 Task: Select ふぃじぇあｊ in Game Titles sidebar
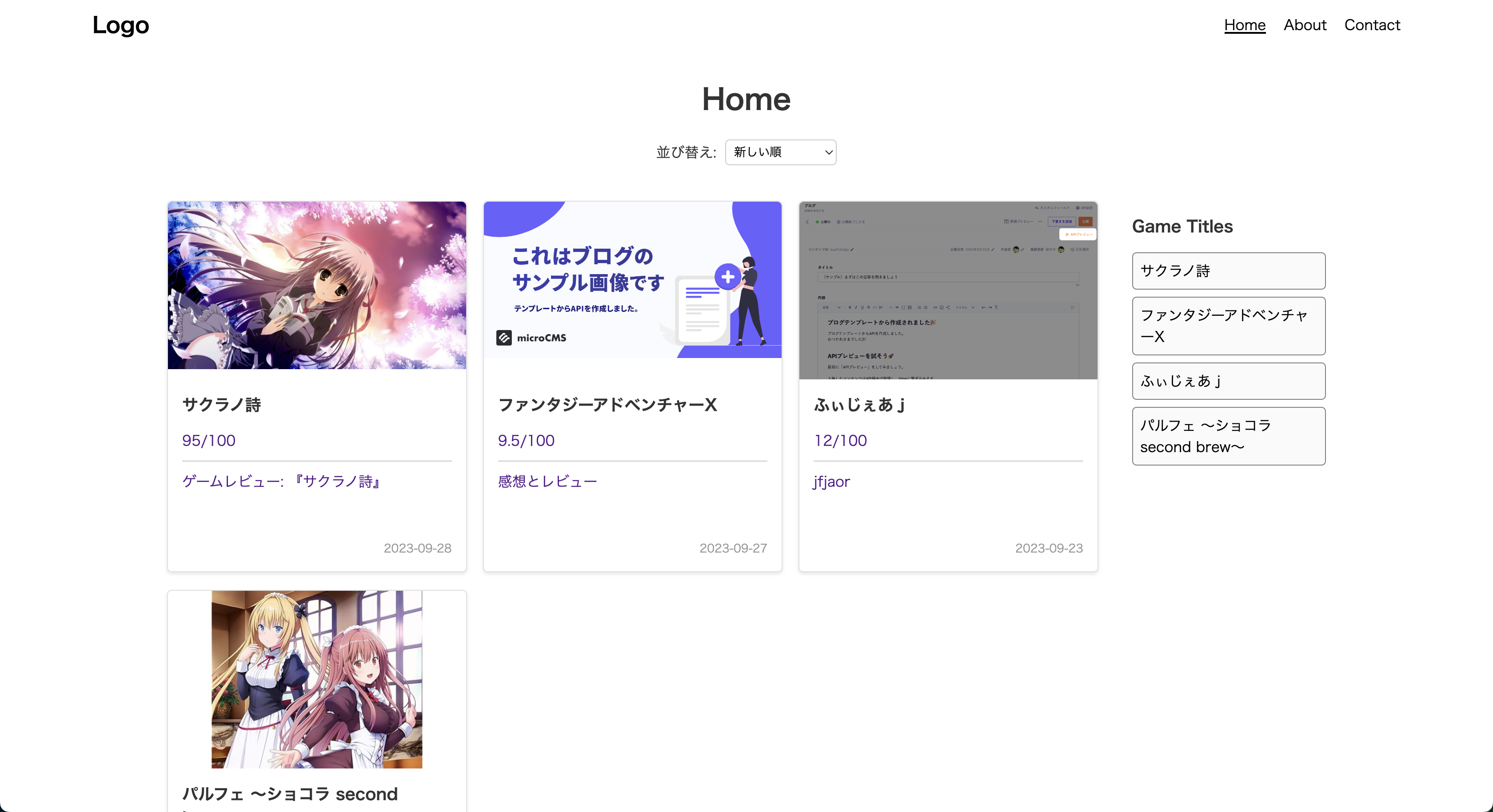click(1229, 381)
